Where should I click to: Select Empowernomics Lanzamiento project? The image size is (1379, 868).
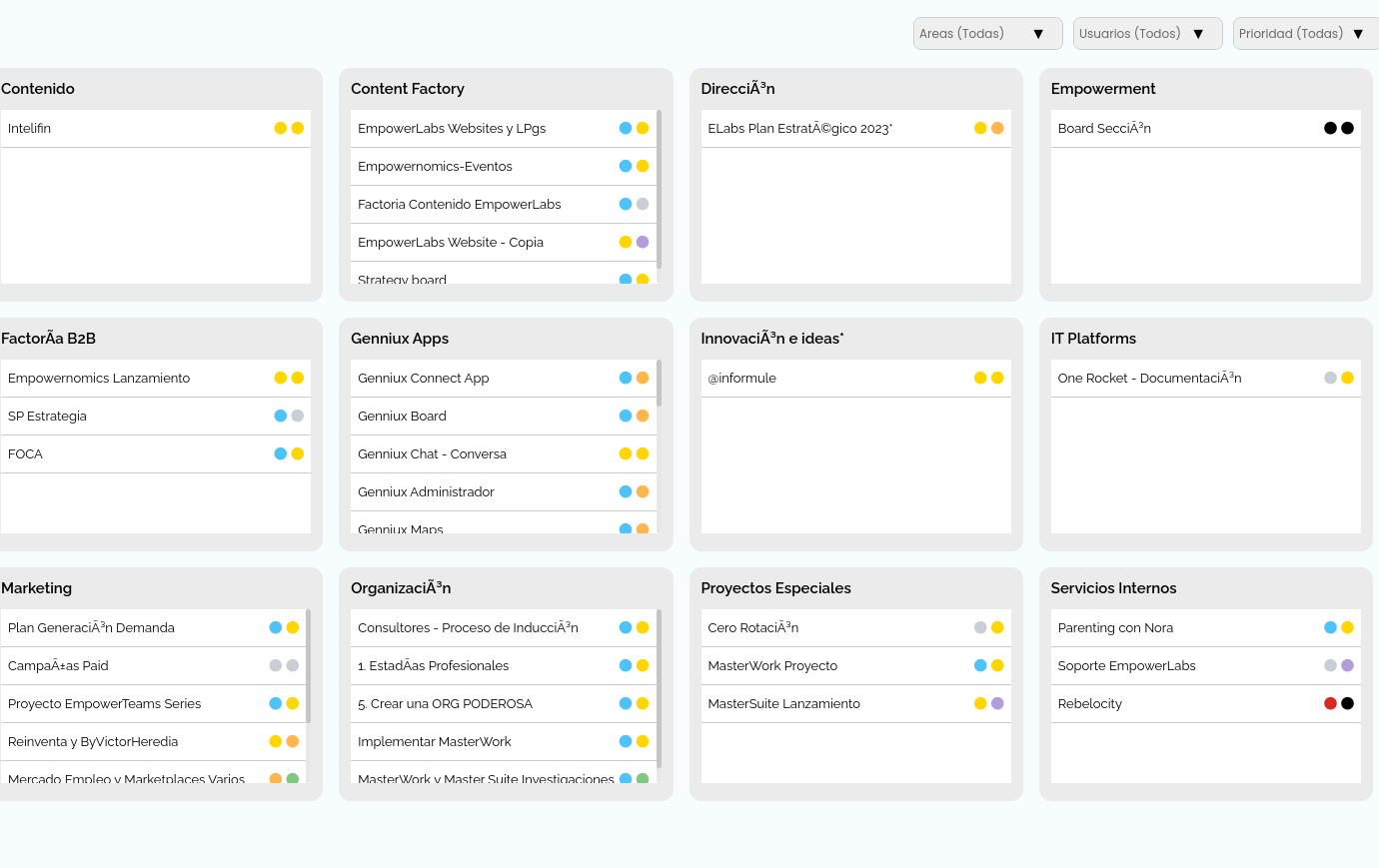click(156, 378)
